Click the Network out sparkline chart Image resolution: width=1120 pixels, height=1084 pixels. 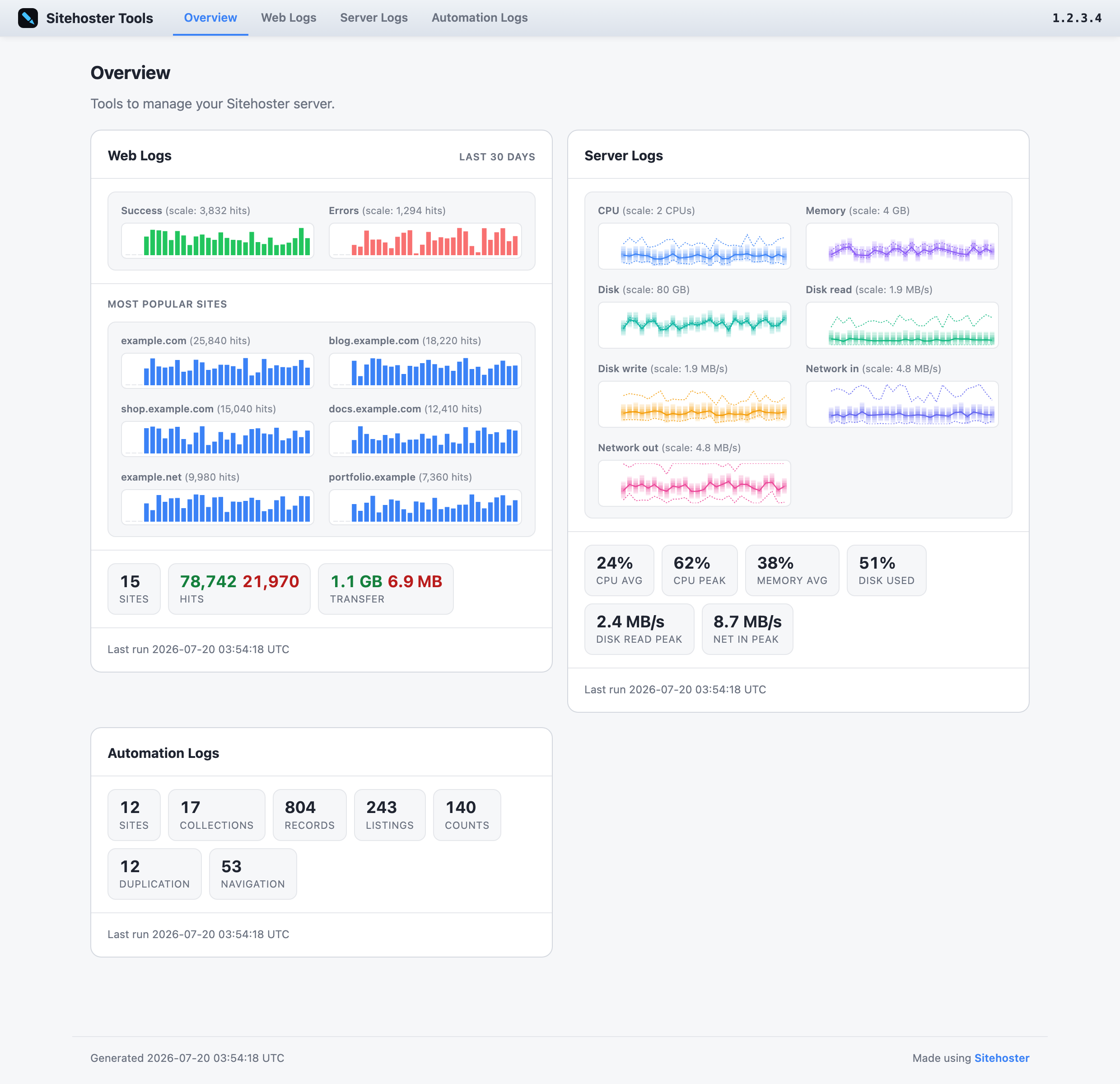694,483
